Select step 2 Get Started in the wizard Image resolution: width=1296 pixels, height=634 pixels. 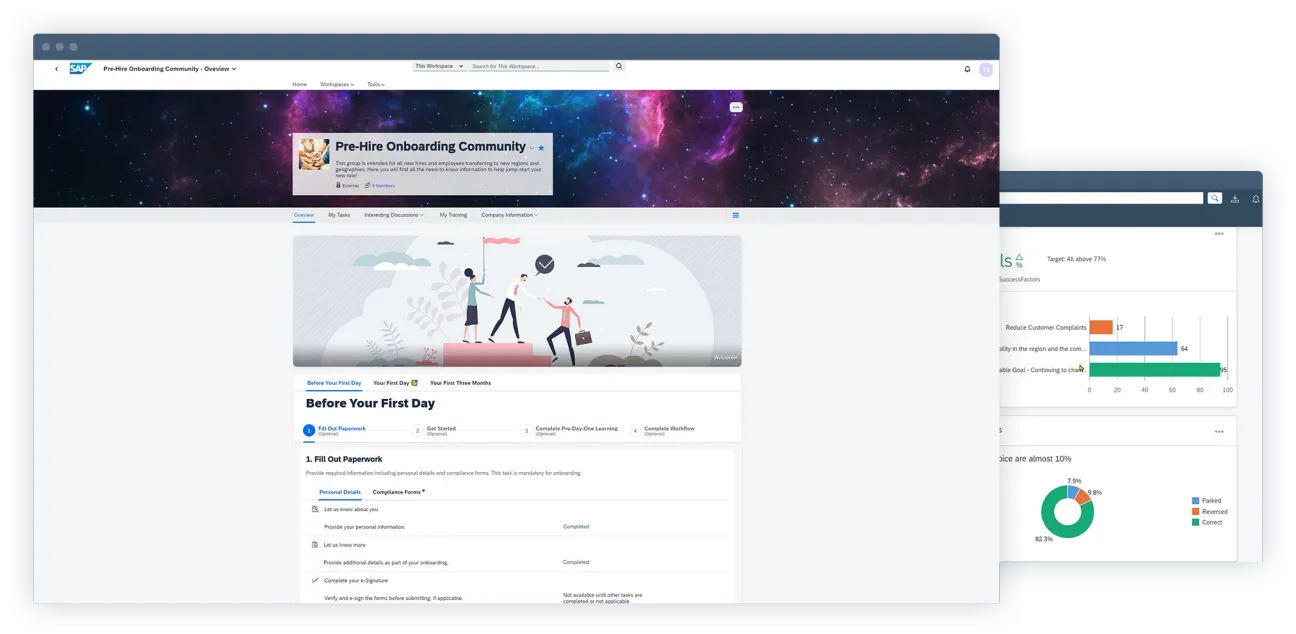440,430
